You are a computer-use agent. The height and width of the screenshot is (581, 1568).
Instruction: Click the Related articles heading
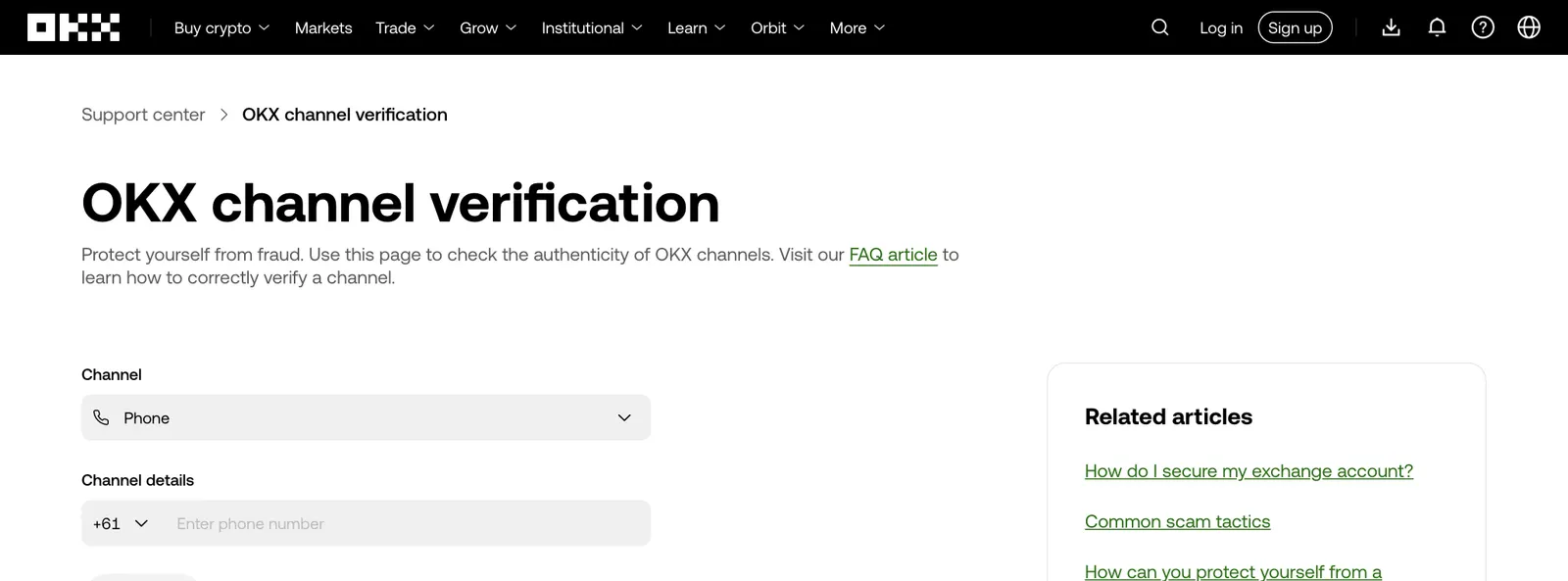[1168, 416]
